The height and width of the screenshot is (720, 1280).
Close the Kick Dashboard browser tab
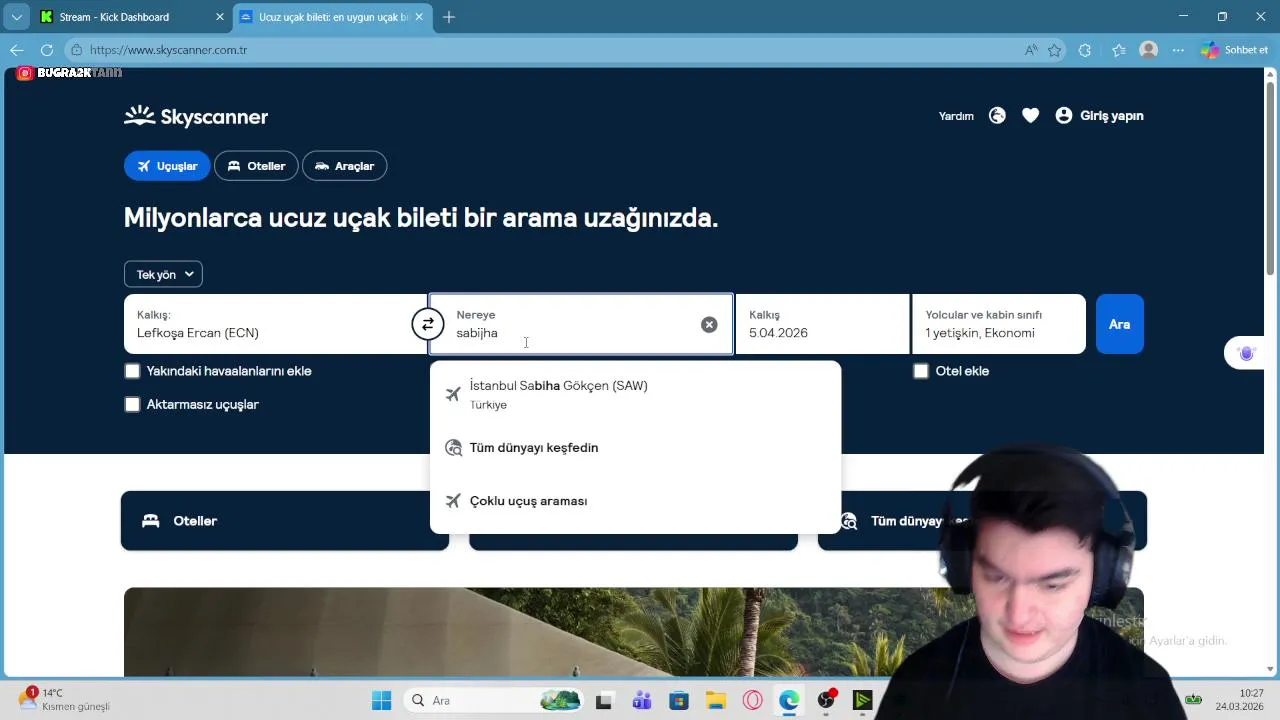tap(220, 17)
